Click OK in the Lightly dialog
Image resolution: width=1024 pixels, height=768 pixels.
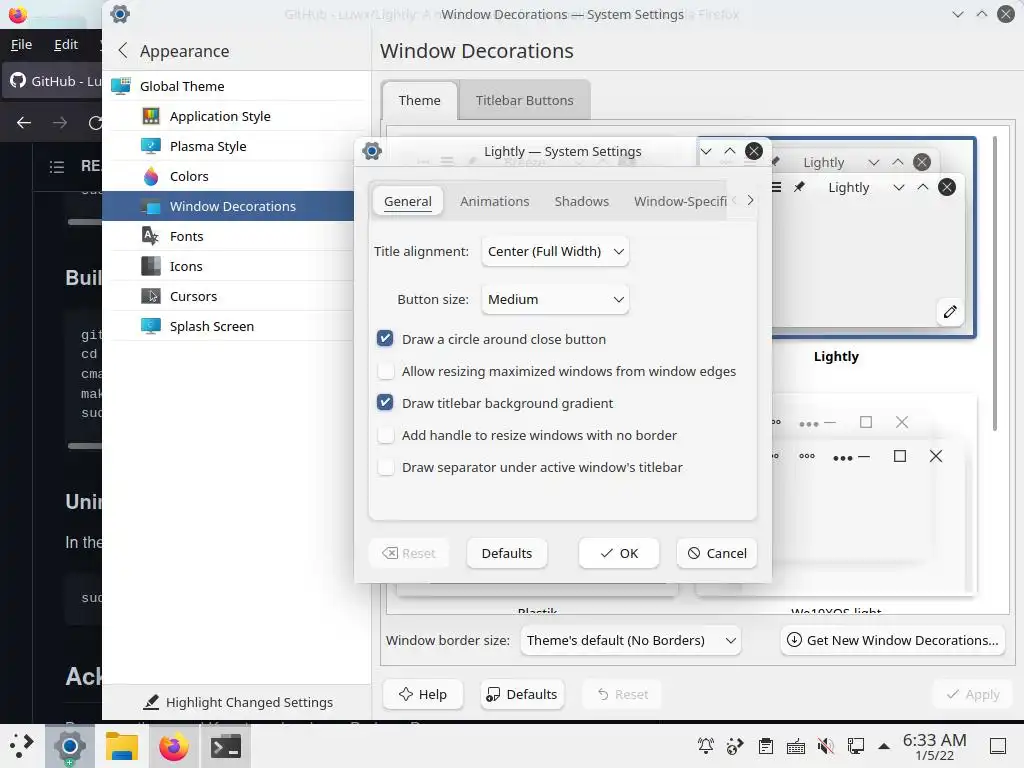coord(618,553)
